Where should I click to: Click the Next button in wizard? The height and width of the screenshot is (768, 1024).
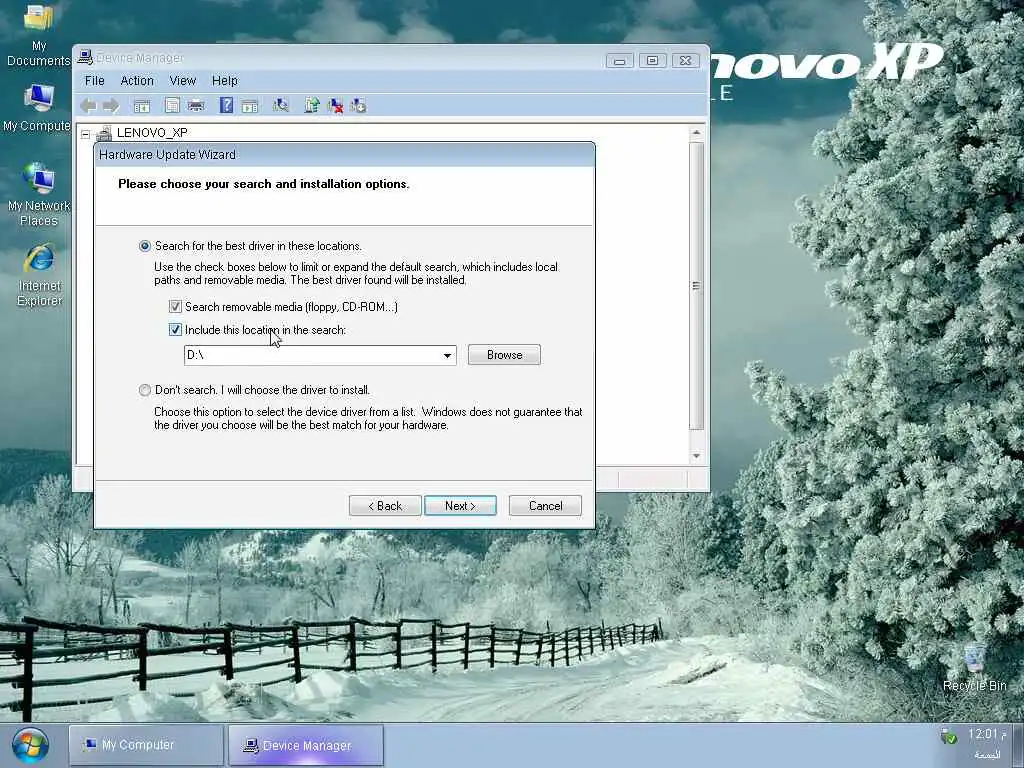click(460, 505)
